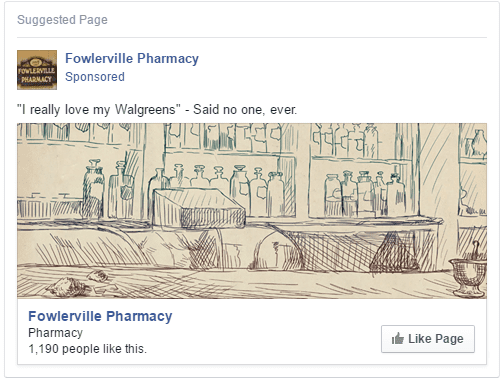Click the Suggested Page header label

(x=62, y=20)
